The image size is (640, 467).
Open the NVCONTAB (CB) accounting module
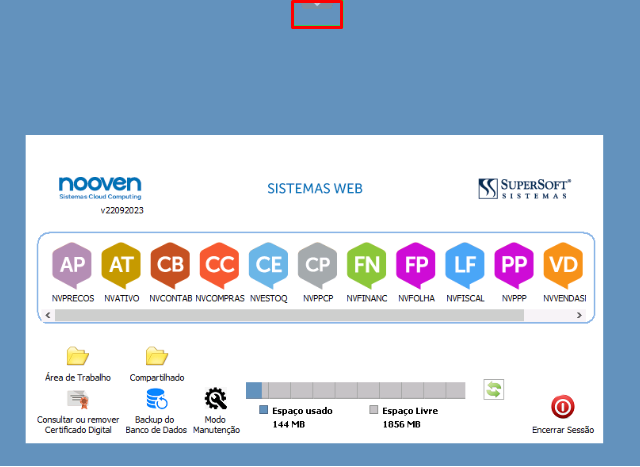click(170, 266)
